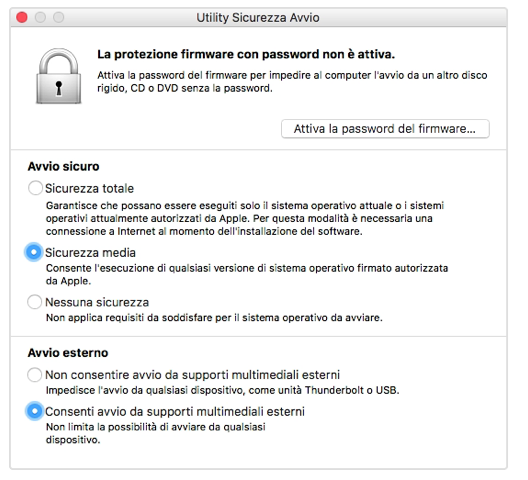The image size is (528, 480).
Task: Click the Thunderbolt o USB description text
Action: click(223, 390)
